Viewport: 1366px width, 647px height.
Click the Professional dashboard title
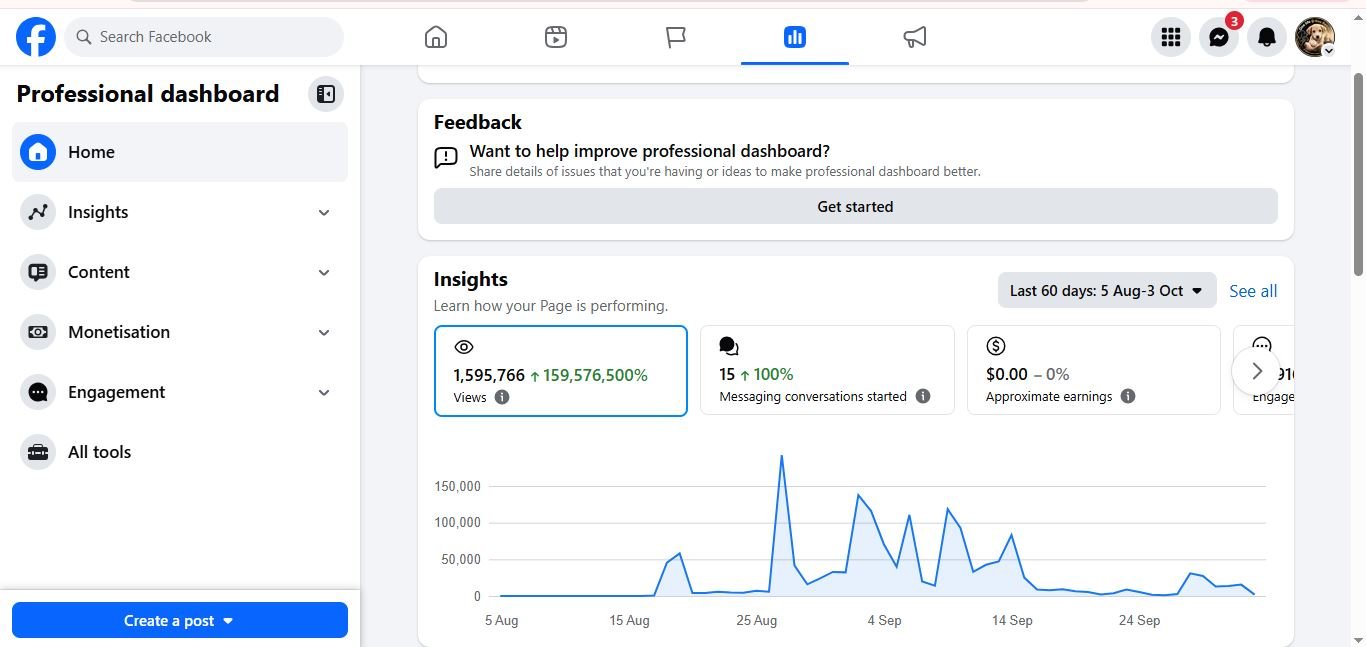coord(148,94)
